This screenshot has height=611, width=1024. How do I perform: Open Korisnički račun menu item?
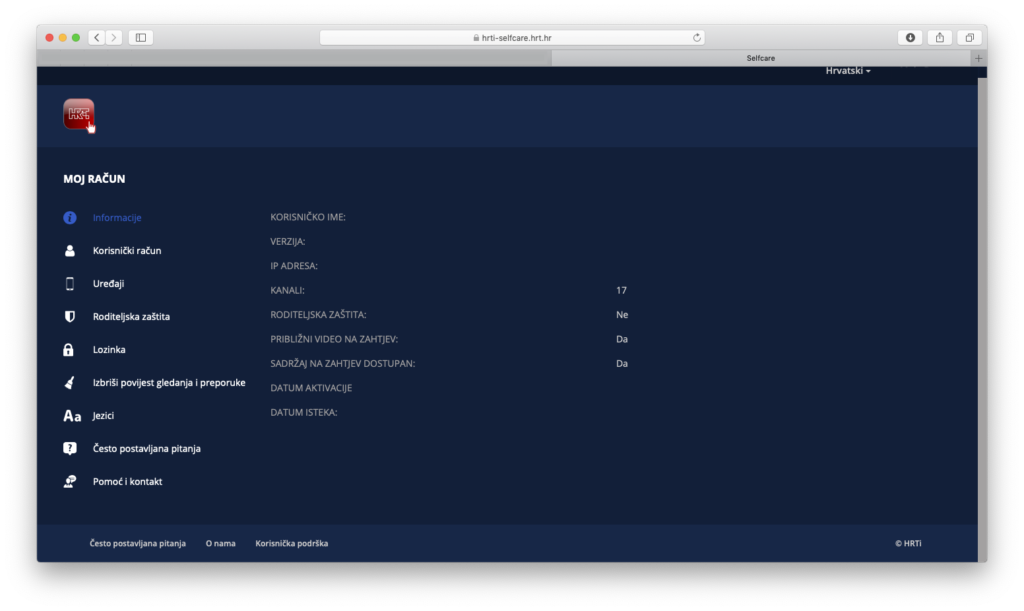click(x=127, y=251)
